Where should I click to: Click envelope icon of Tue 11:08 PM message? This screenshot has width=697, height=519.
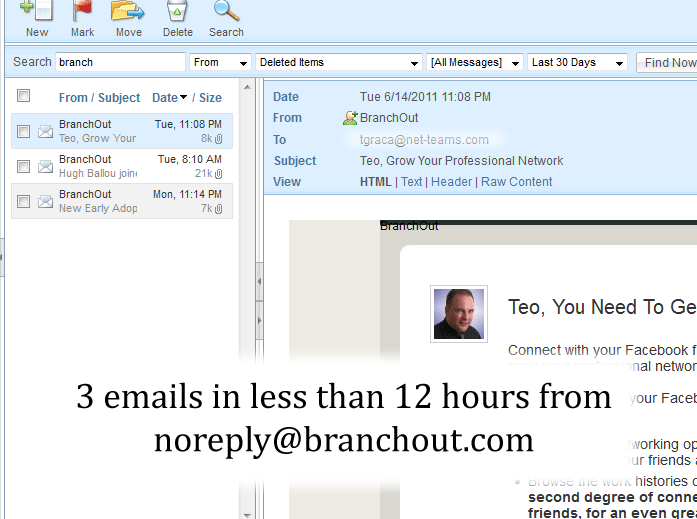point(45,132)
